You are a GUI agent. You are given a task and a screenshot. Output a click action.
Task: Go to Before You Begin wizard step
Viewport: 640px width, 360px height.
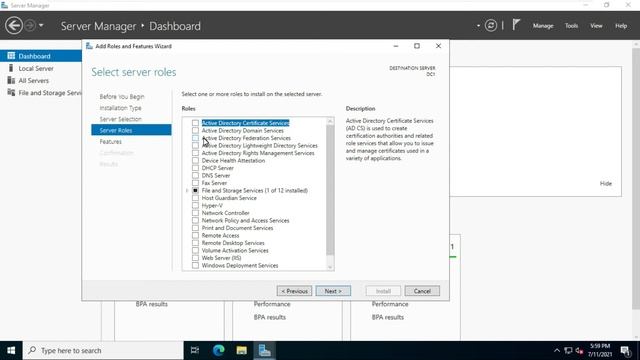point(122,97)
